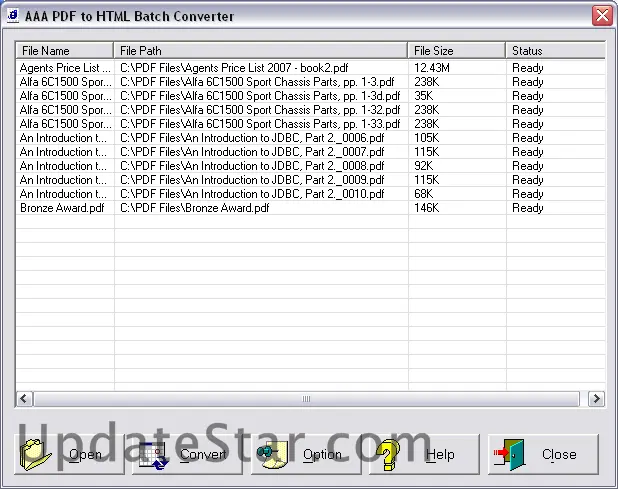Image resolution: width=618 pixels, height=489 pixels.
Task: Click the Help button label
Action: click(x=440, y=454)
